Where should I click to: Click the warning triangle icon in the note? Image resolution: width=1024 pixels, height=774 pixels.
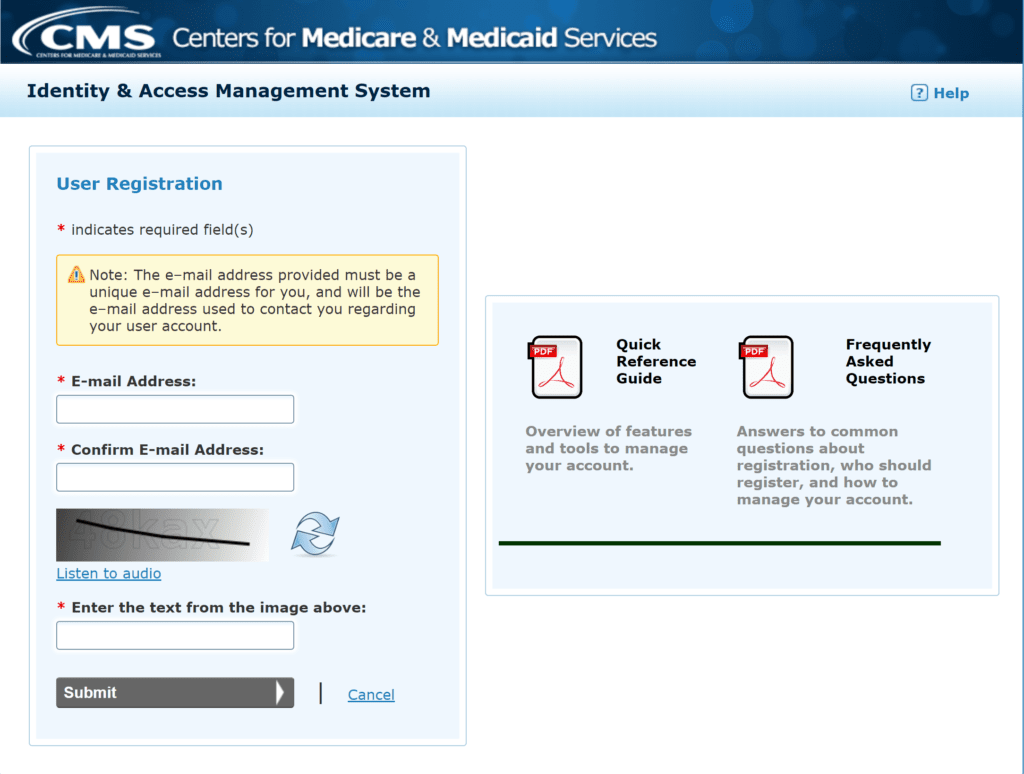[77, 273]
